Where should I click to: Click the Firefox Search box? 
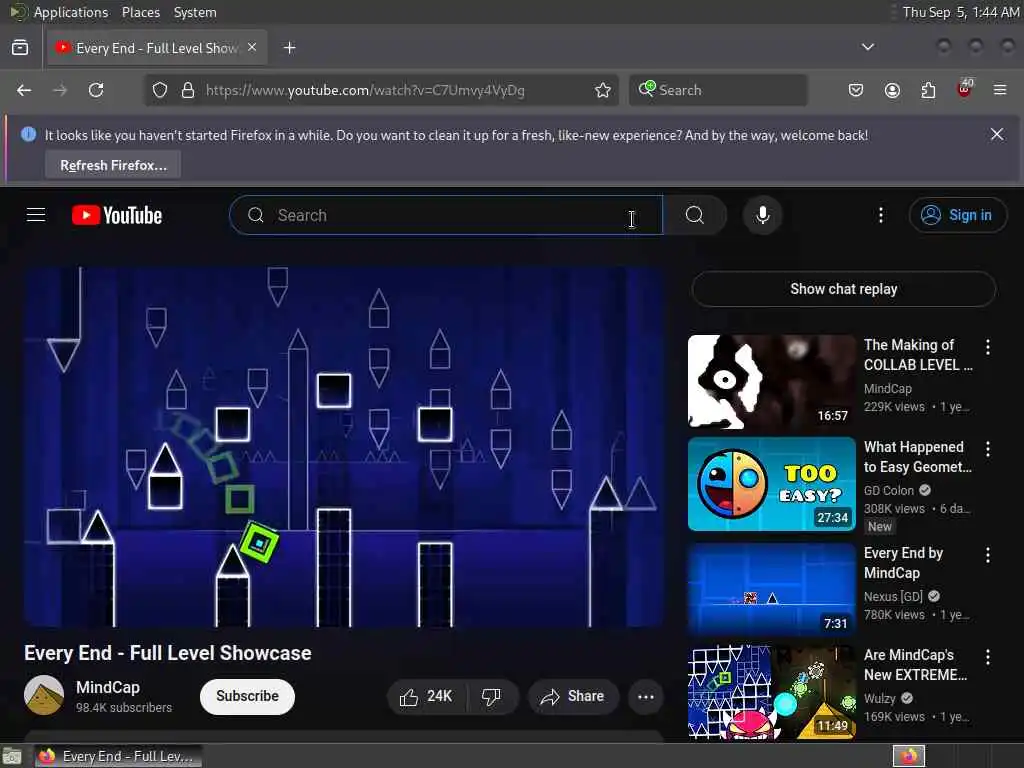718,90
